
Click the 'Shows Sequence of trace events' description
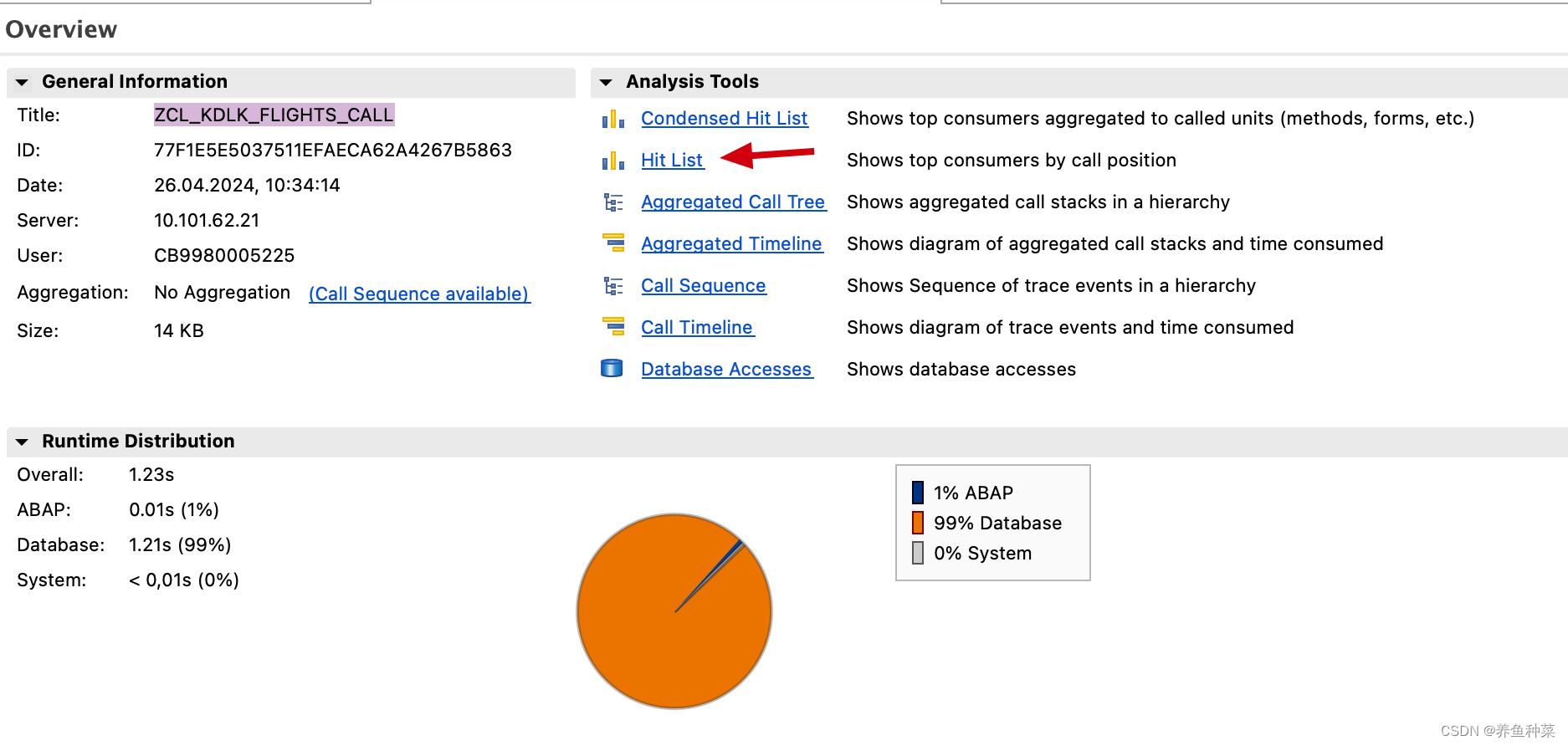[1051, 286]
